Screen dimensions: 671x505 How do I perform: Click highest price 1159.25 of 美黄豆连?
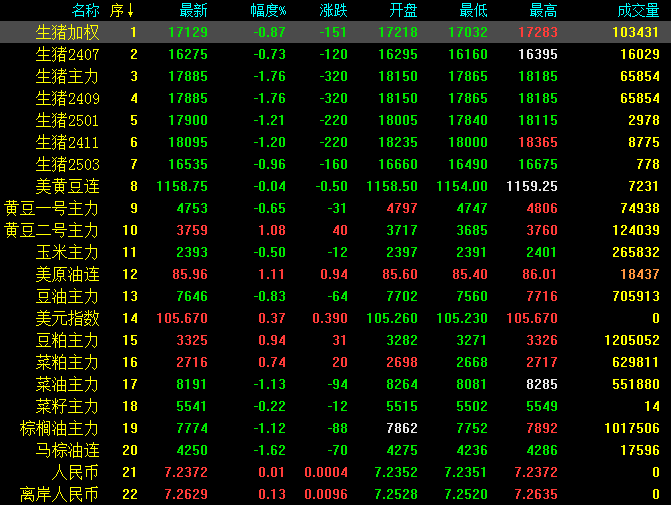pyautogui.click(x=532, y=186)
